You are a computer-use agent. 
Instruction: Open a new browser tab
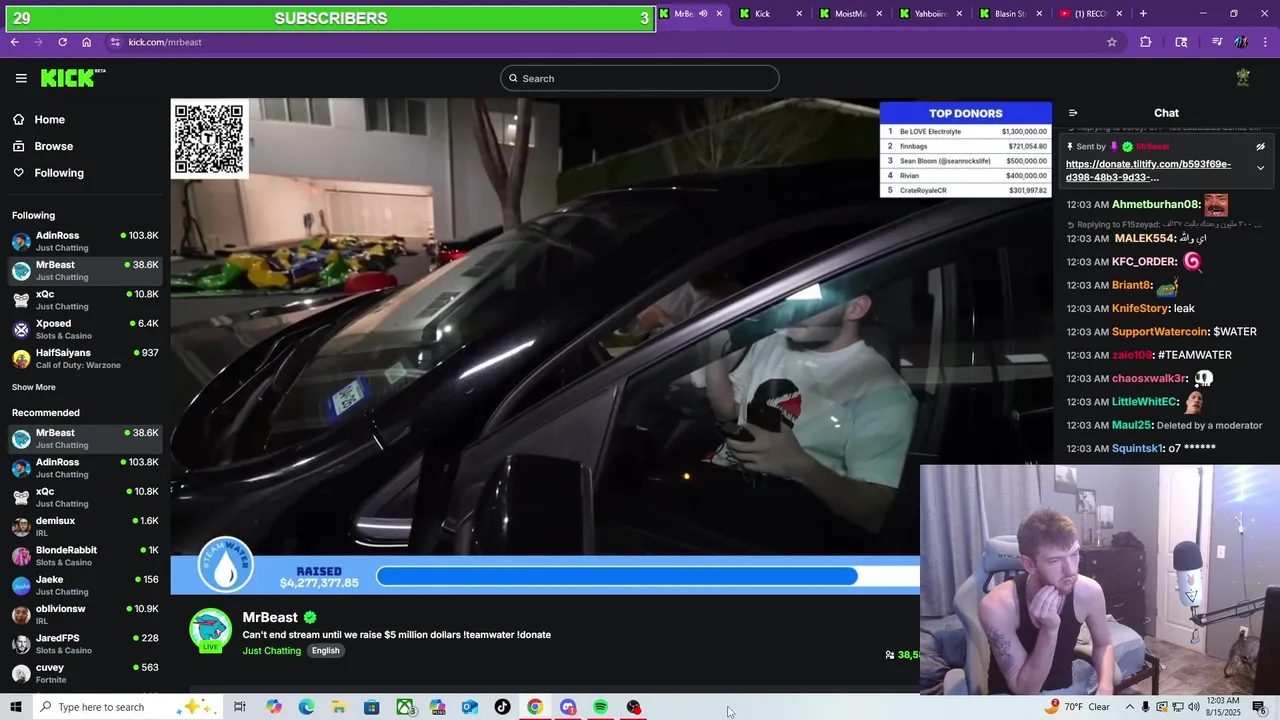[1143, 14]
